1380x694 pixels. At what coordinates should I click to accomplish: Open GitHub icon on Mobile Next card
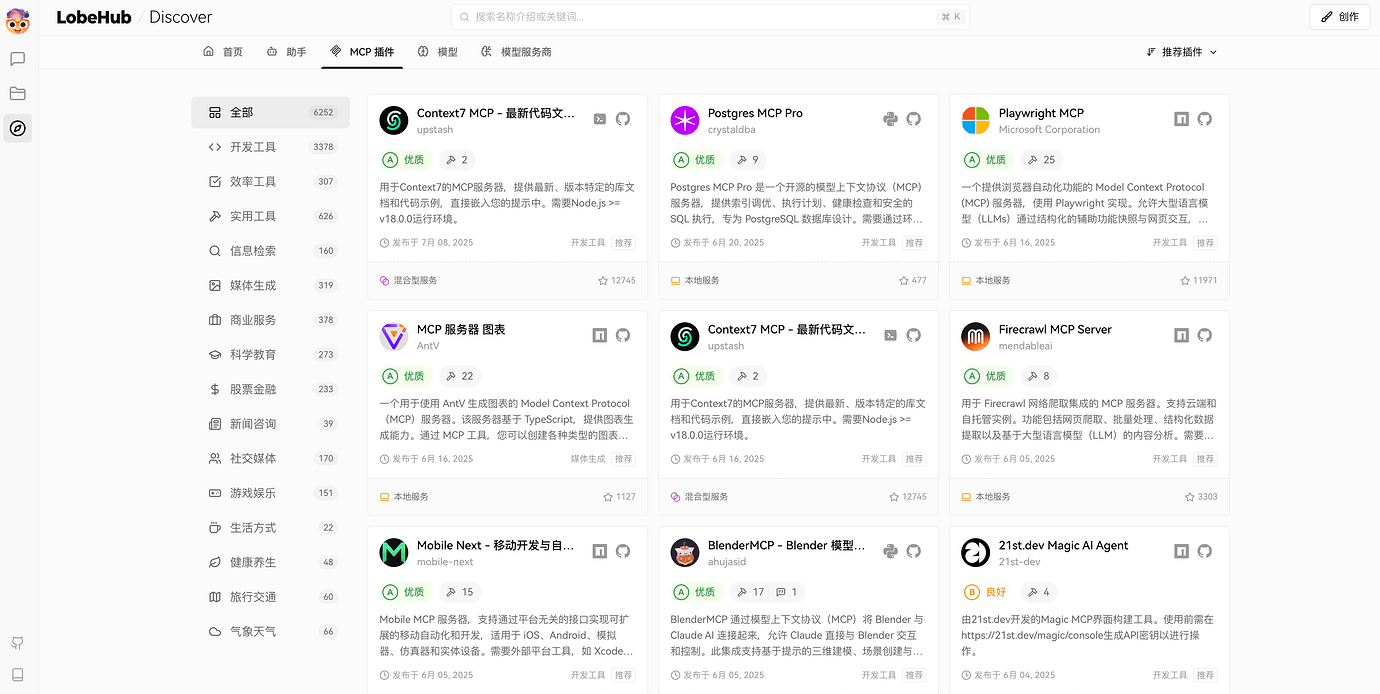coord(622,551)
